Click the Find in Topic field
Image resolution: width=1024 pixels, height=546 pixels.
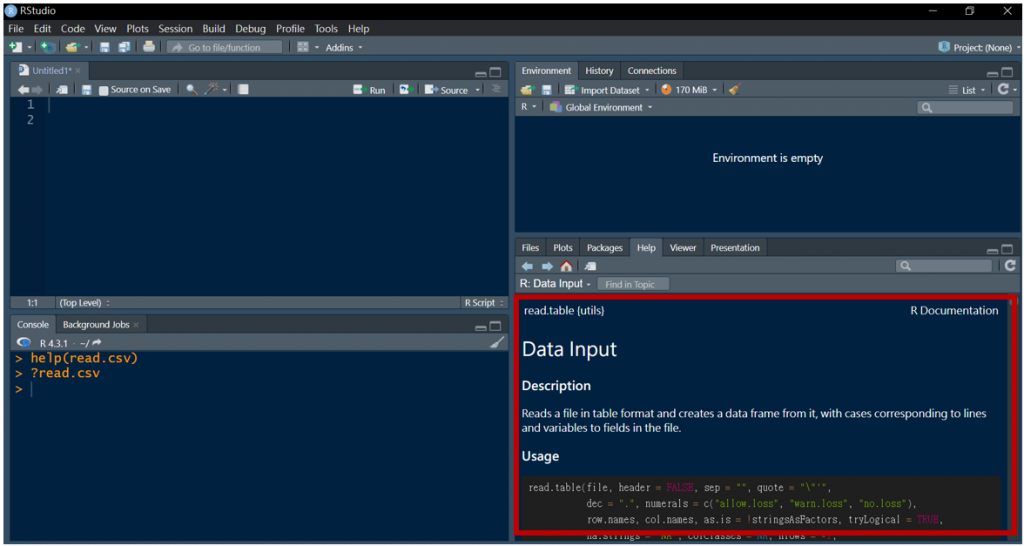coord(633,284)
